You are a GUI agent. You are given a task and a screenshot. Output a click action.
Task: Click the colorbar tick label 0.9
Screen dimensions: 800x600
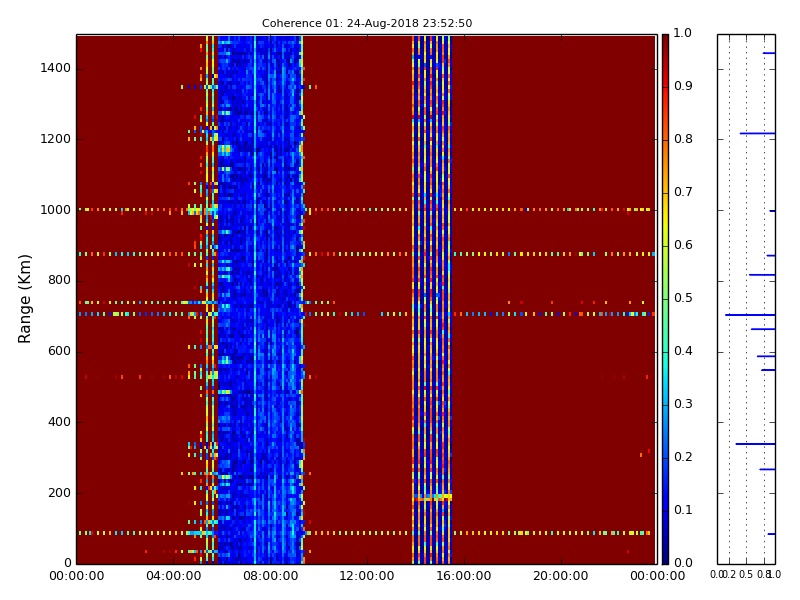tap(683, 86)
